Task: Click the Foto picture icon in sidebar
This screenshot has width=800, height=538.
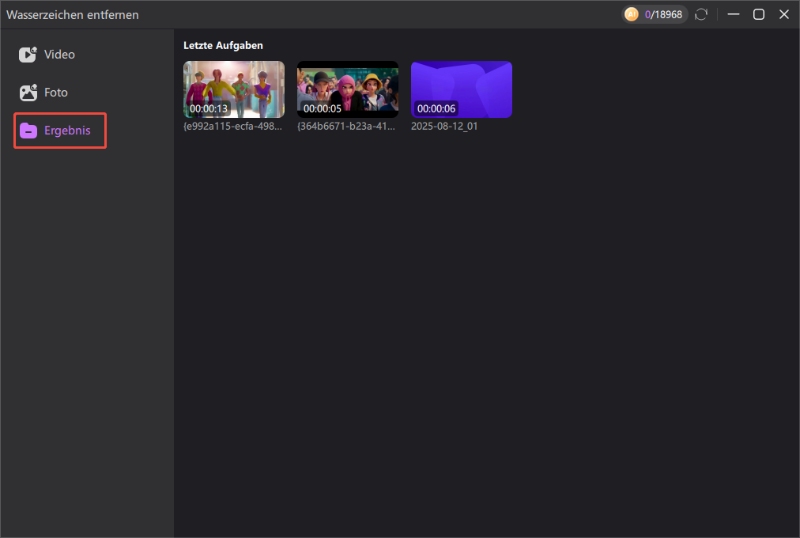Action: pyautogui.click(x=28, y=92)
